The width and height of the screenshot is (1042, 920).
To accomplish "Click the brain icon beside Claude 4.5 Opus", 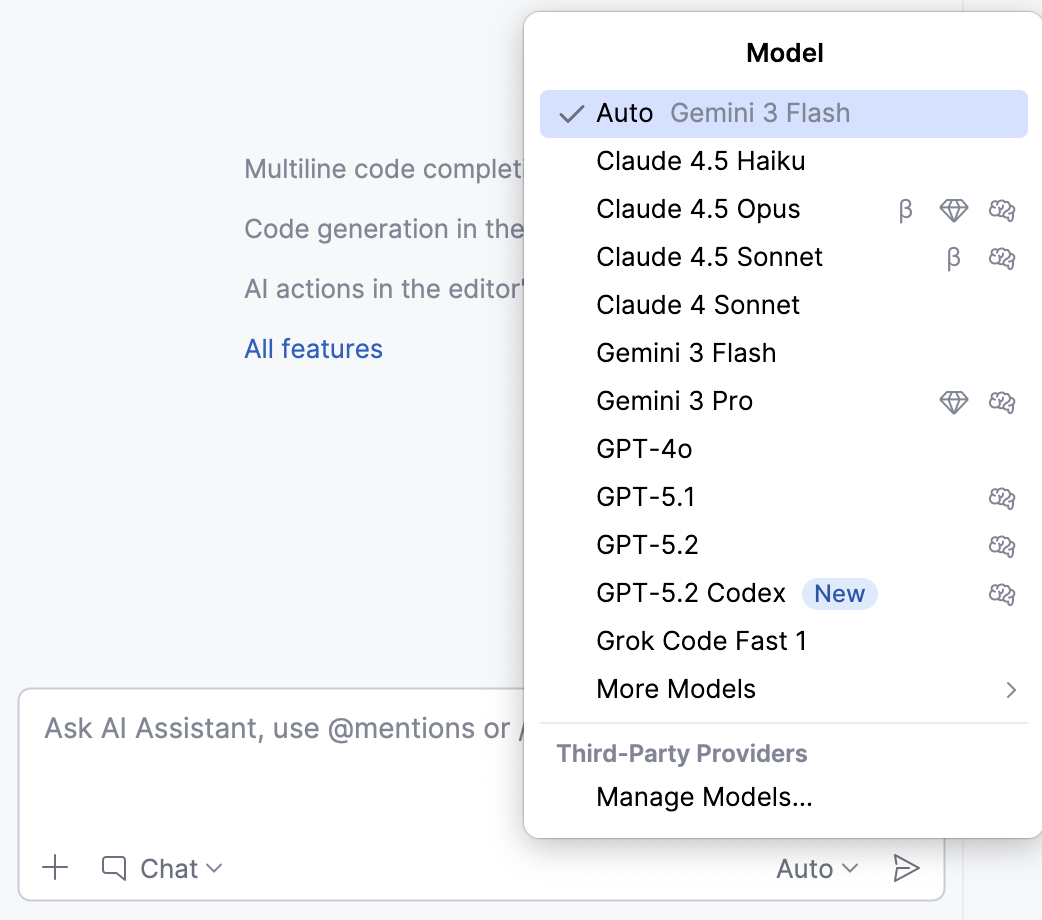I will click(1002, 210).
